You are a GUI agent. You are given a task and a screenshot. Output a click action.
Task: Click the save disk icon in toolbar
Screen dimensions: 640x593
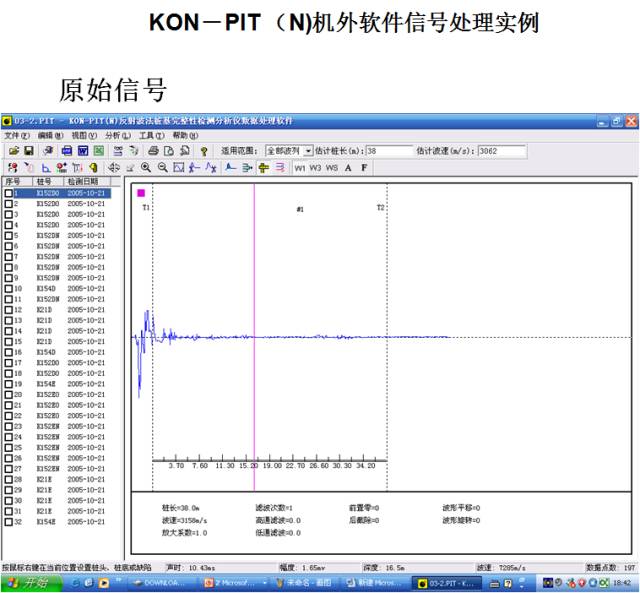tap(29, 151)
